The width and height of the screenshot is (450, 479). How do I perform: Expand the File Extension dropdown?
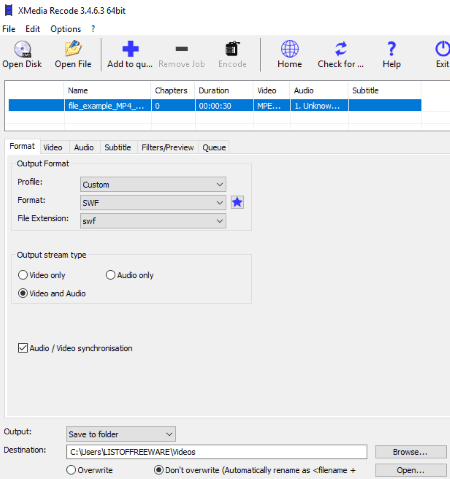click(x=153, y=221)
